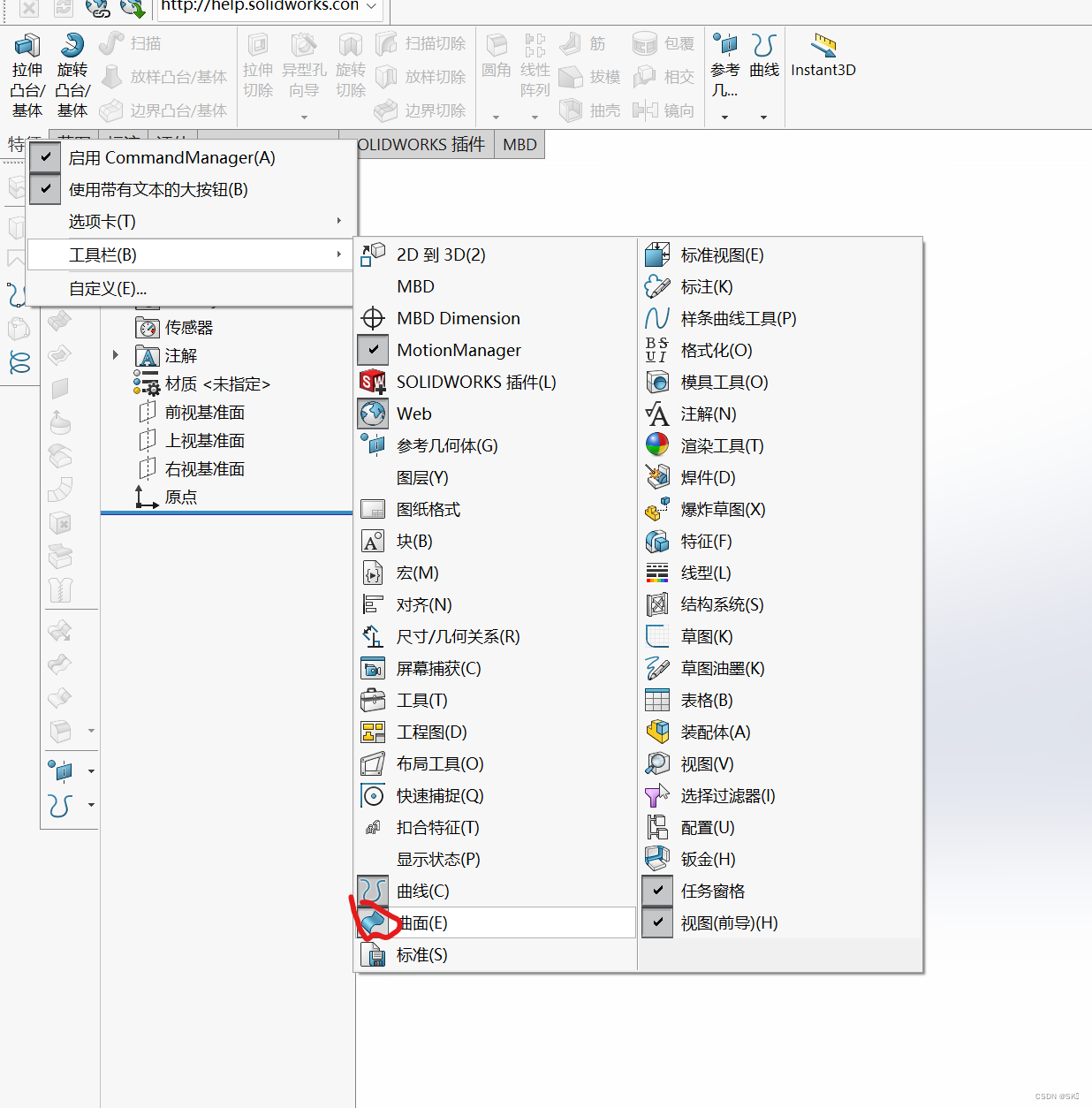Screen dimensions: 1092x1108
Task: Toggle 草图(K) sketch toolbar
Action: click(x=780, y=636)
